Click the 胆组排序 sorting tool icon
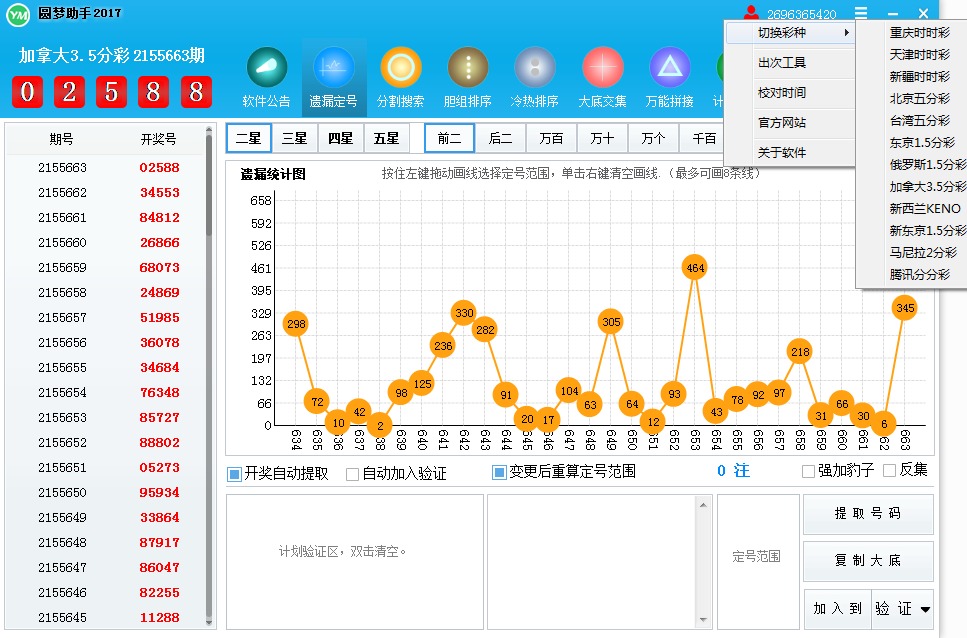The height and width of the screenshot is (638, 967). [467, 75]
